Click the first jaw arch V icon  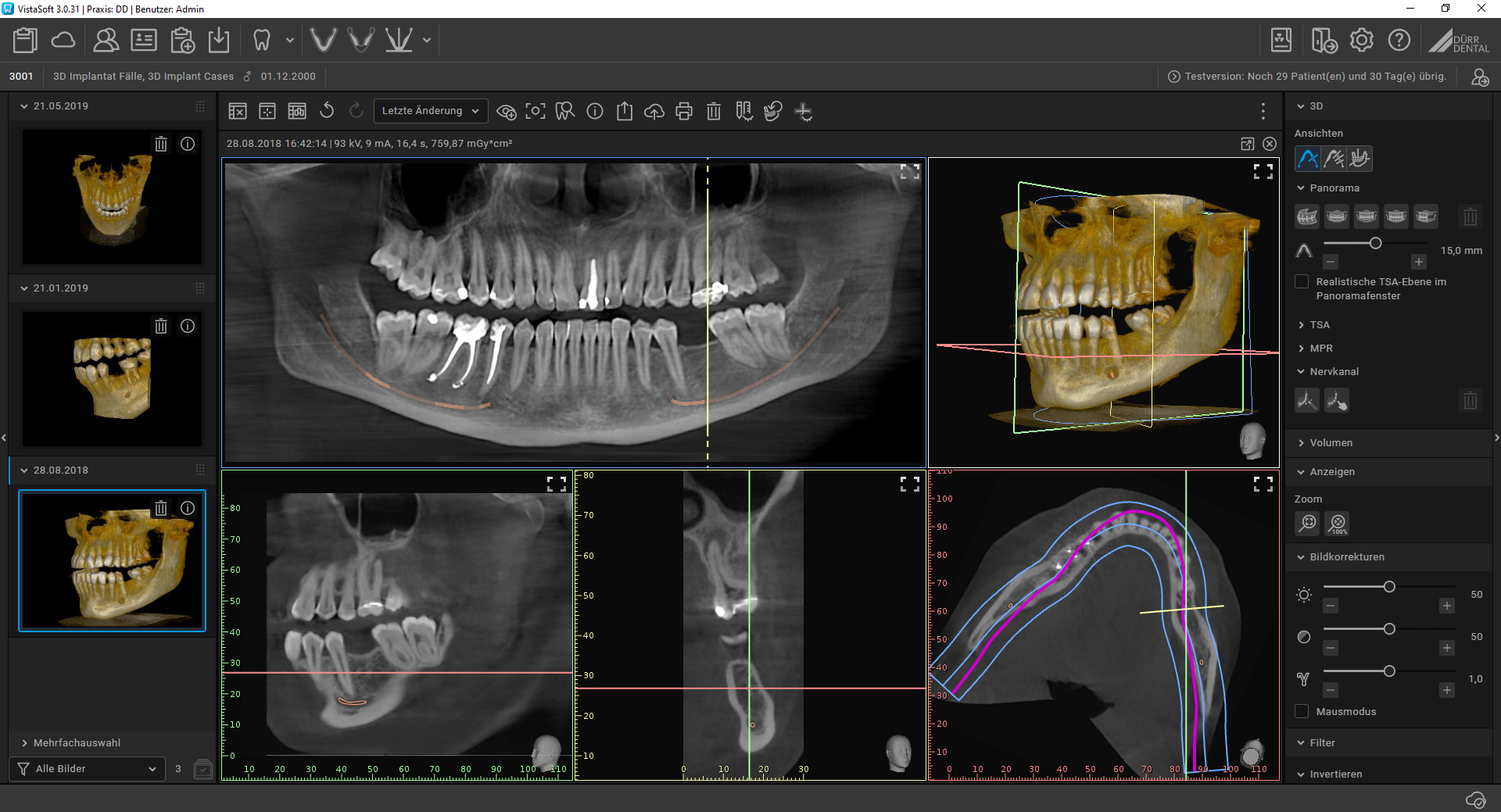[323, 40]
